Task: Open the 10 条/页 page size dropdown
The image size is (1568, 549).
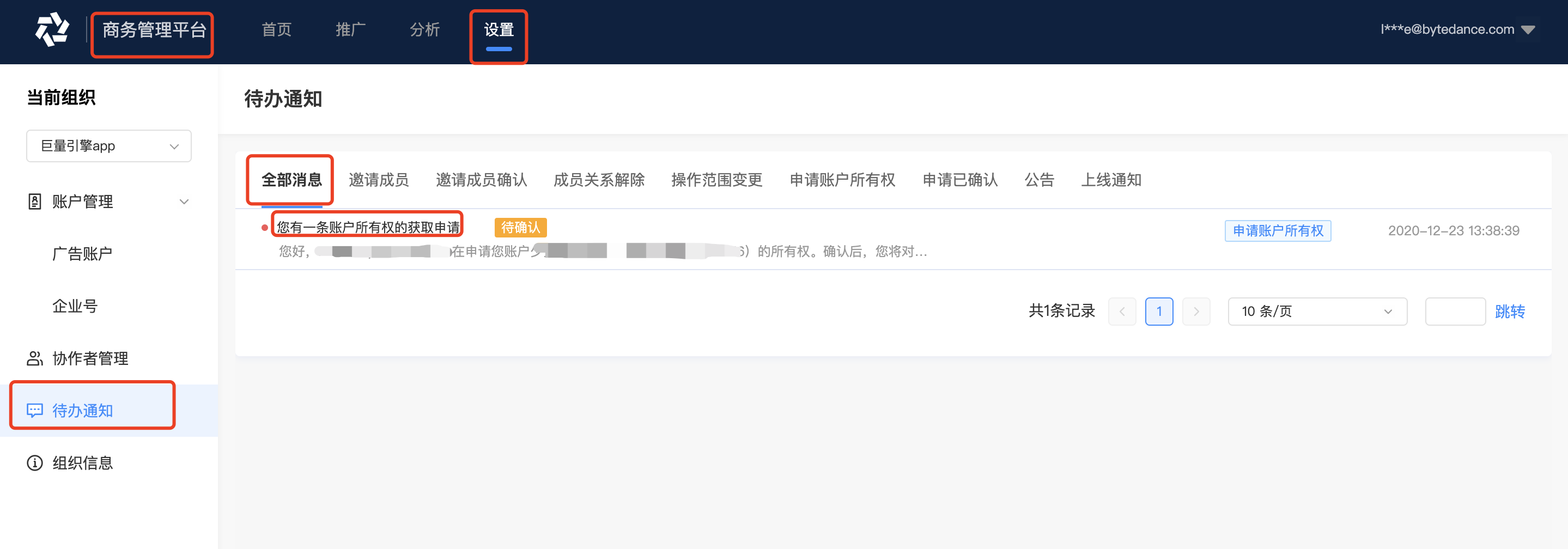Action: tap(1317, 312)
